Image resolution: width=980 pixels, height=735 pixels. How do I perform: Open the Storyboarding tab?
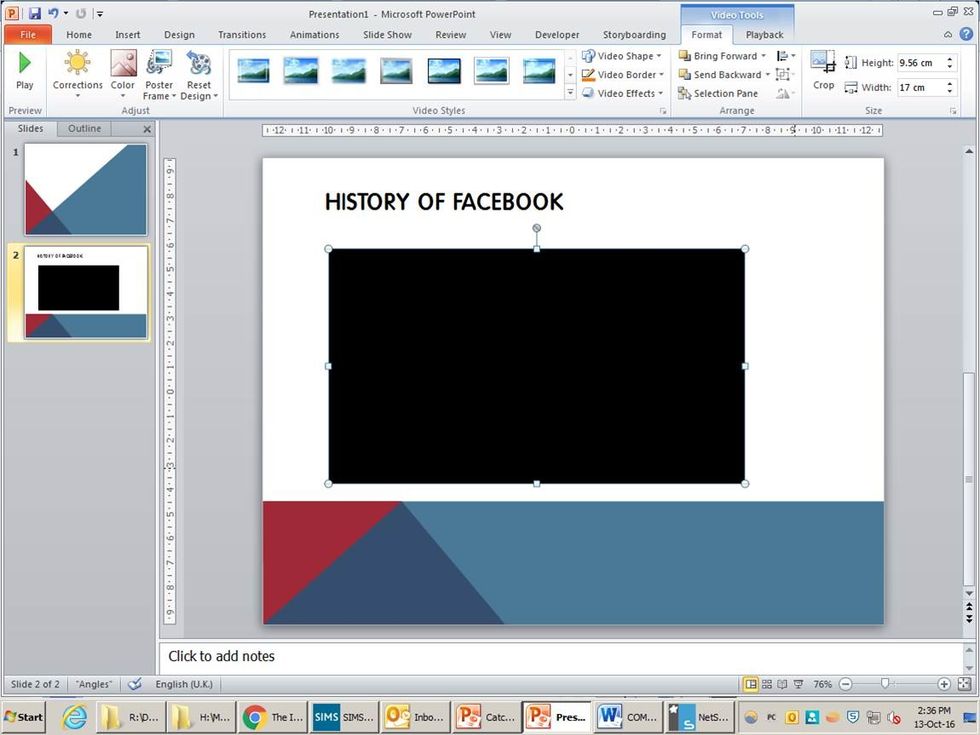634,35
